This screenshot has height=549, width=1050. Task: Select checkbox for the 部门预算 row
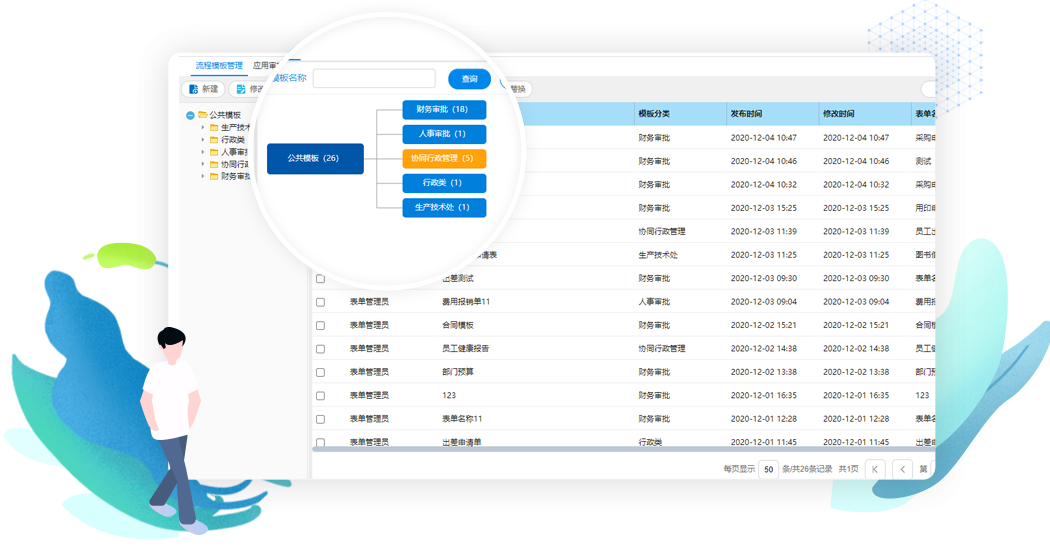tap(321, 372)
